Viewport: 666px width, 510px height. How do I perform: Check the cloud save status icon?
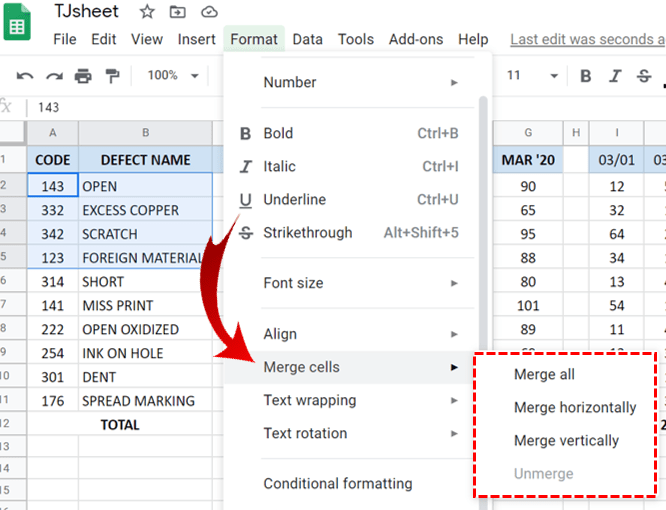tap(208, 12)
